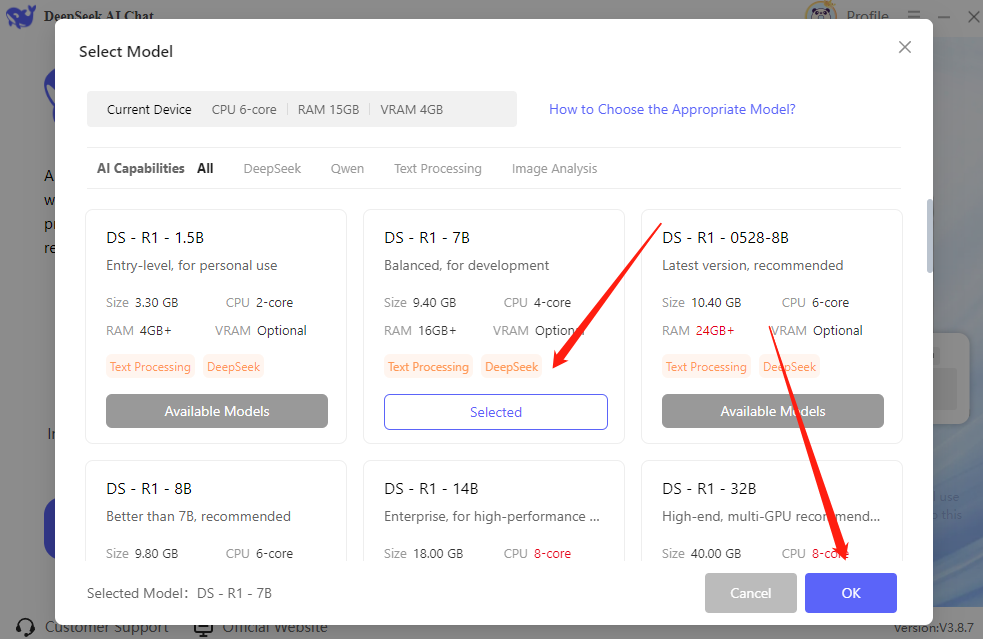Select the DS - R1 - 0528-8B card title

point(725,238)
